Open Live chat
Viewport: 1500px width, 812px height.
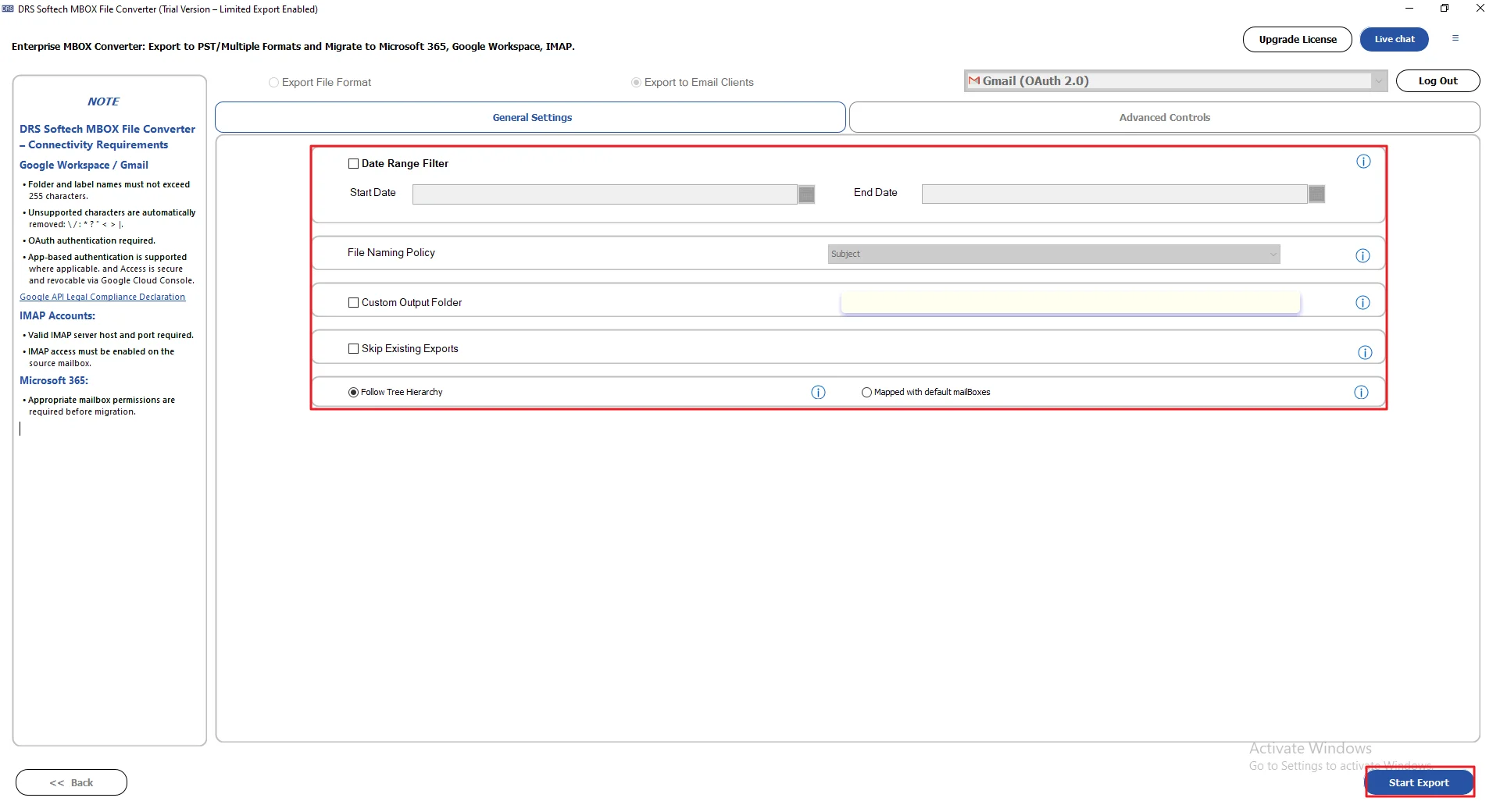(x=1395, y=40)
